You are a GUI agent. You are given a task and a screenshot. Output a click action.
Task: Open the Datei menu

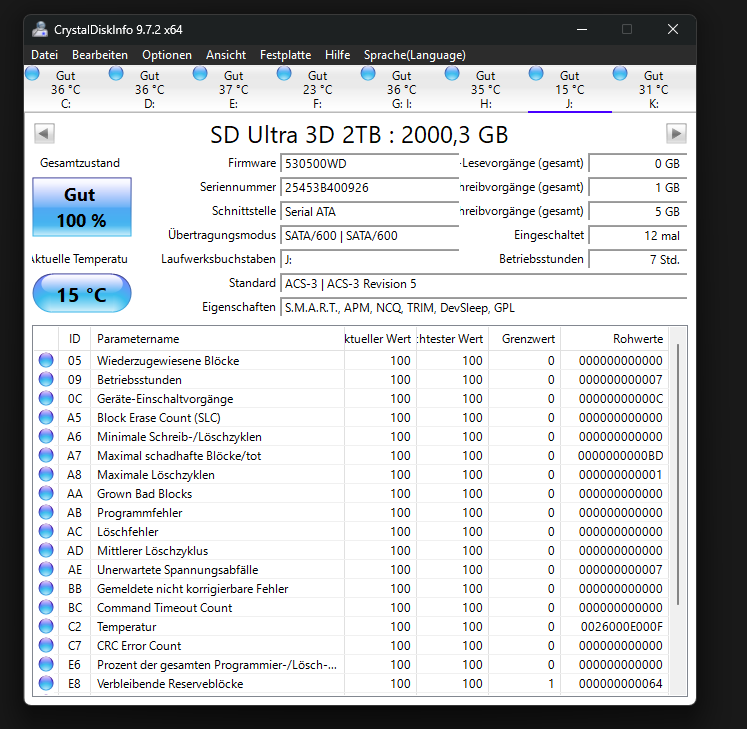click(44, 55)
